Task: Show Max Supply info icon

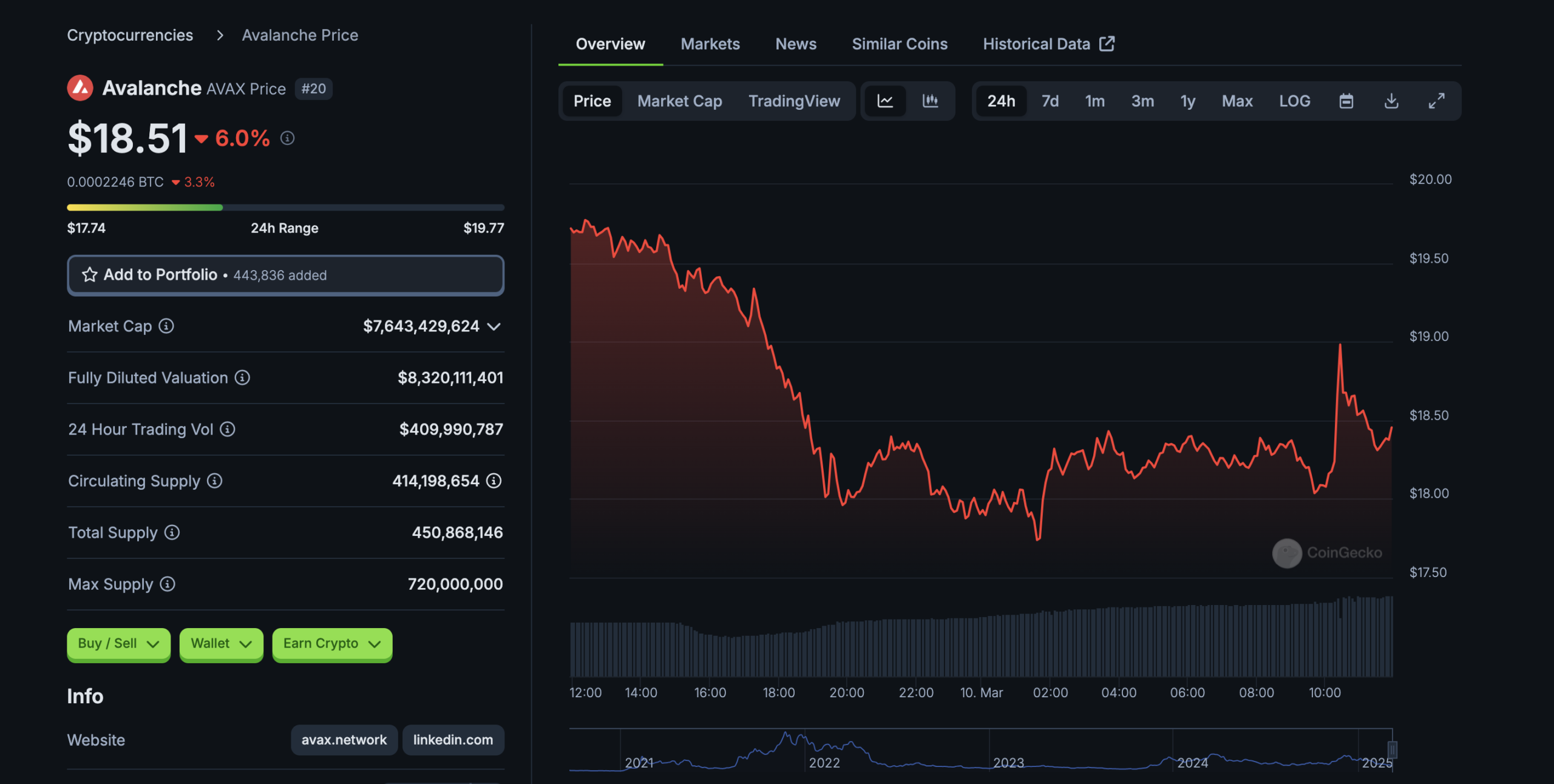Action: (x=168, y=584)
